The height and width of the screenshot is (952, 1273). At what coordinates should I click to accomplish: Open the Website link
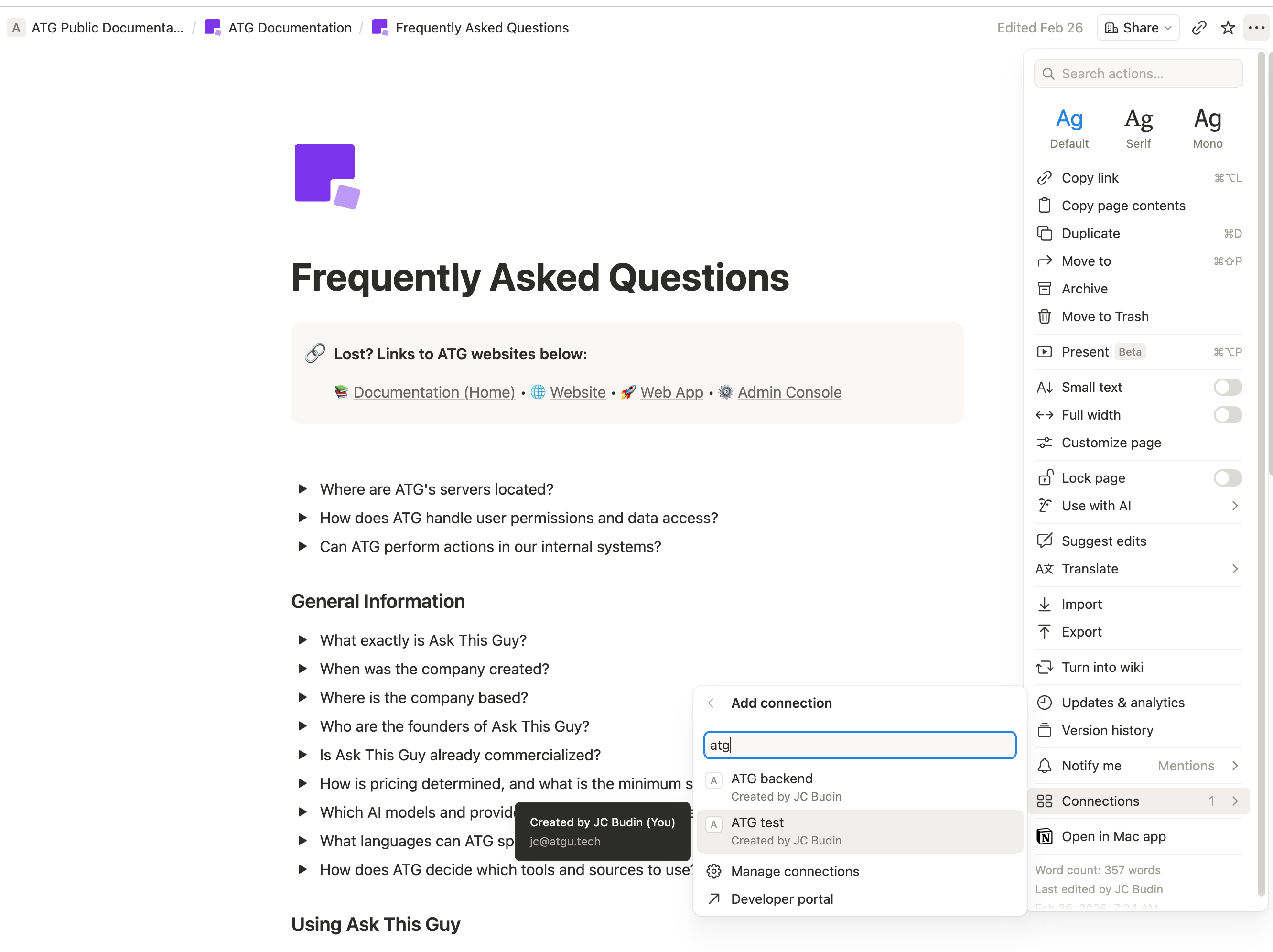(x=577, y=392)
